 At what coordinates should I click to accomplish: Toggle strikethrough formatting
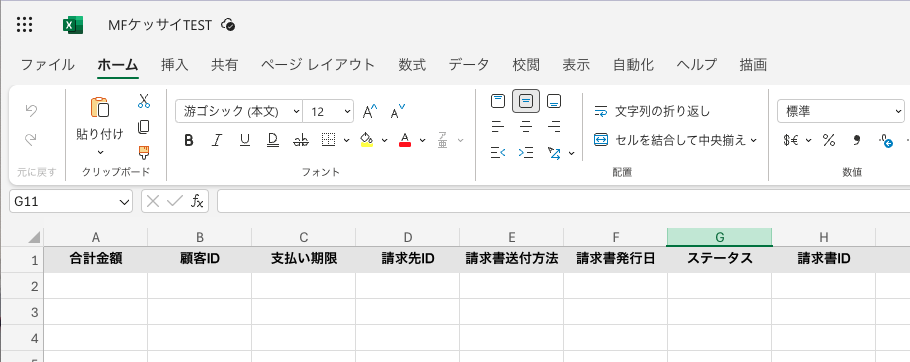(x=301, y=140)
